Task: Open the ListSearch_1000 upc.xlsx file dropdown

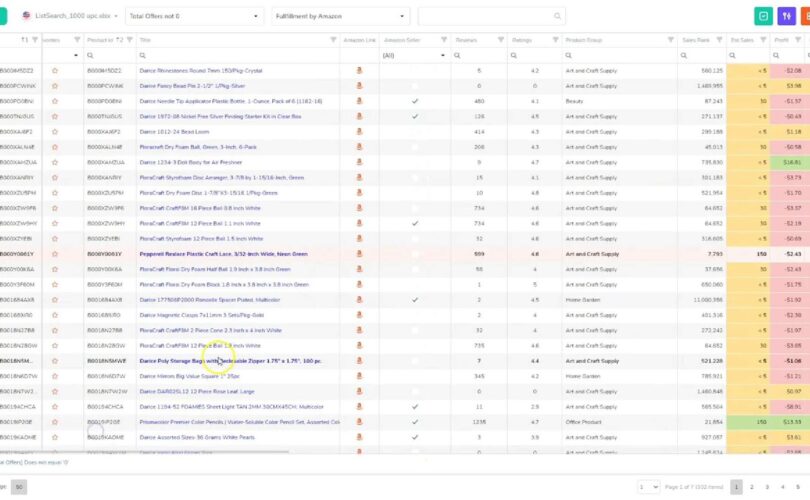Action: pos(69,16)
